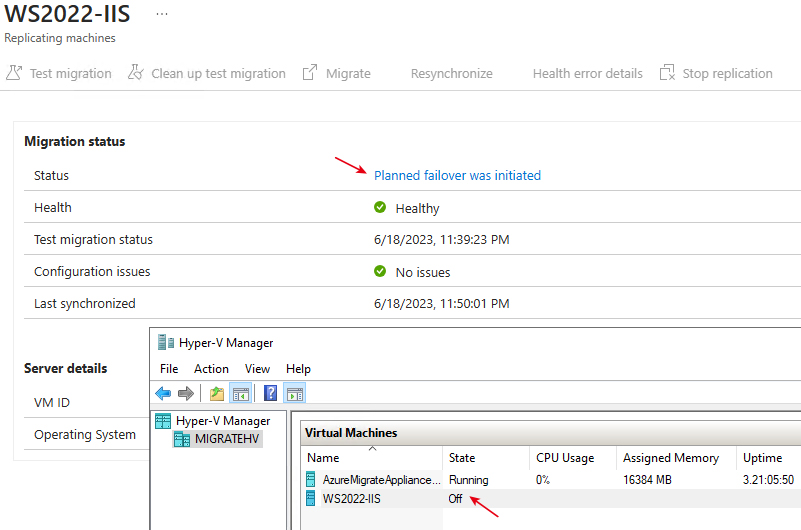
Task: Open the Help menu in Hyper-V Manager
Action: (x=298, y=369)
